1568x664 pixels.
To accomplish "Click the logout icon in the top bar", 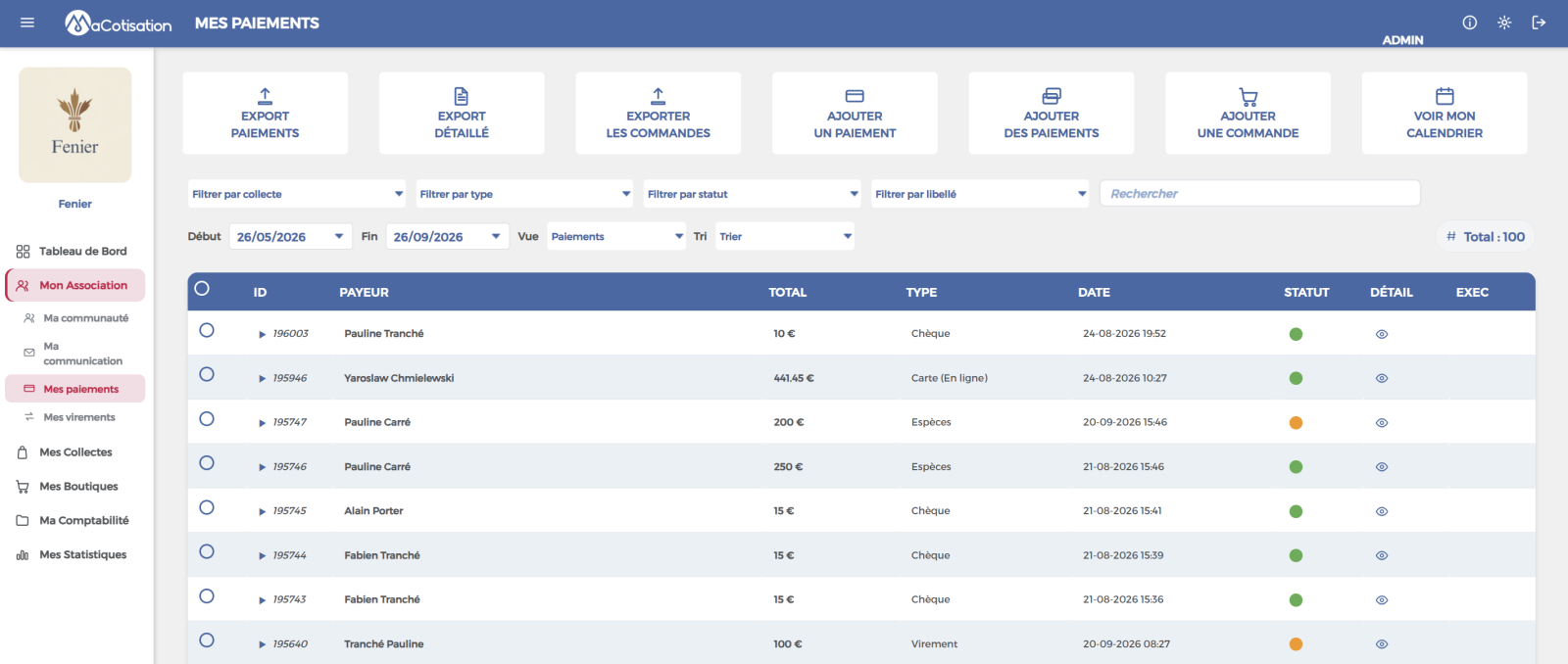I will (x=1539, y=23).
